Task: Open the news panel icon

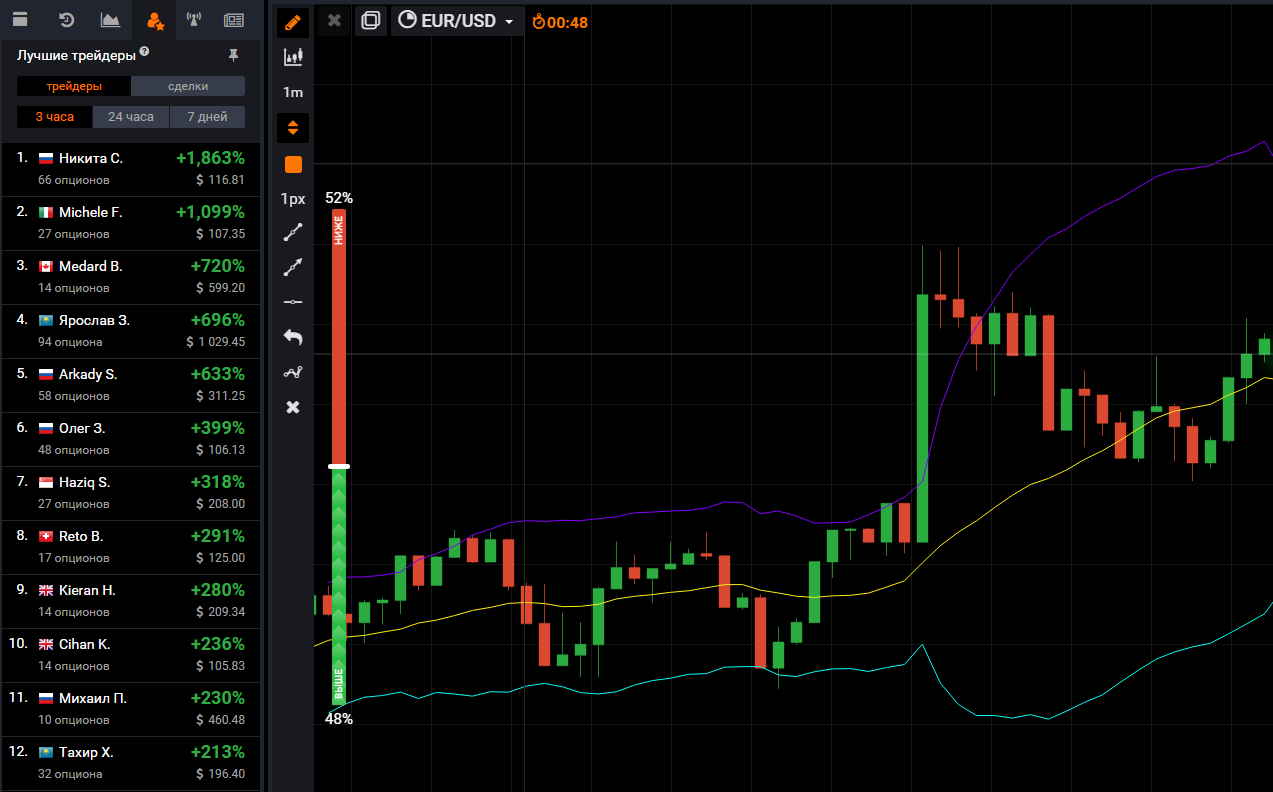Action: (x=234, y=20)
